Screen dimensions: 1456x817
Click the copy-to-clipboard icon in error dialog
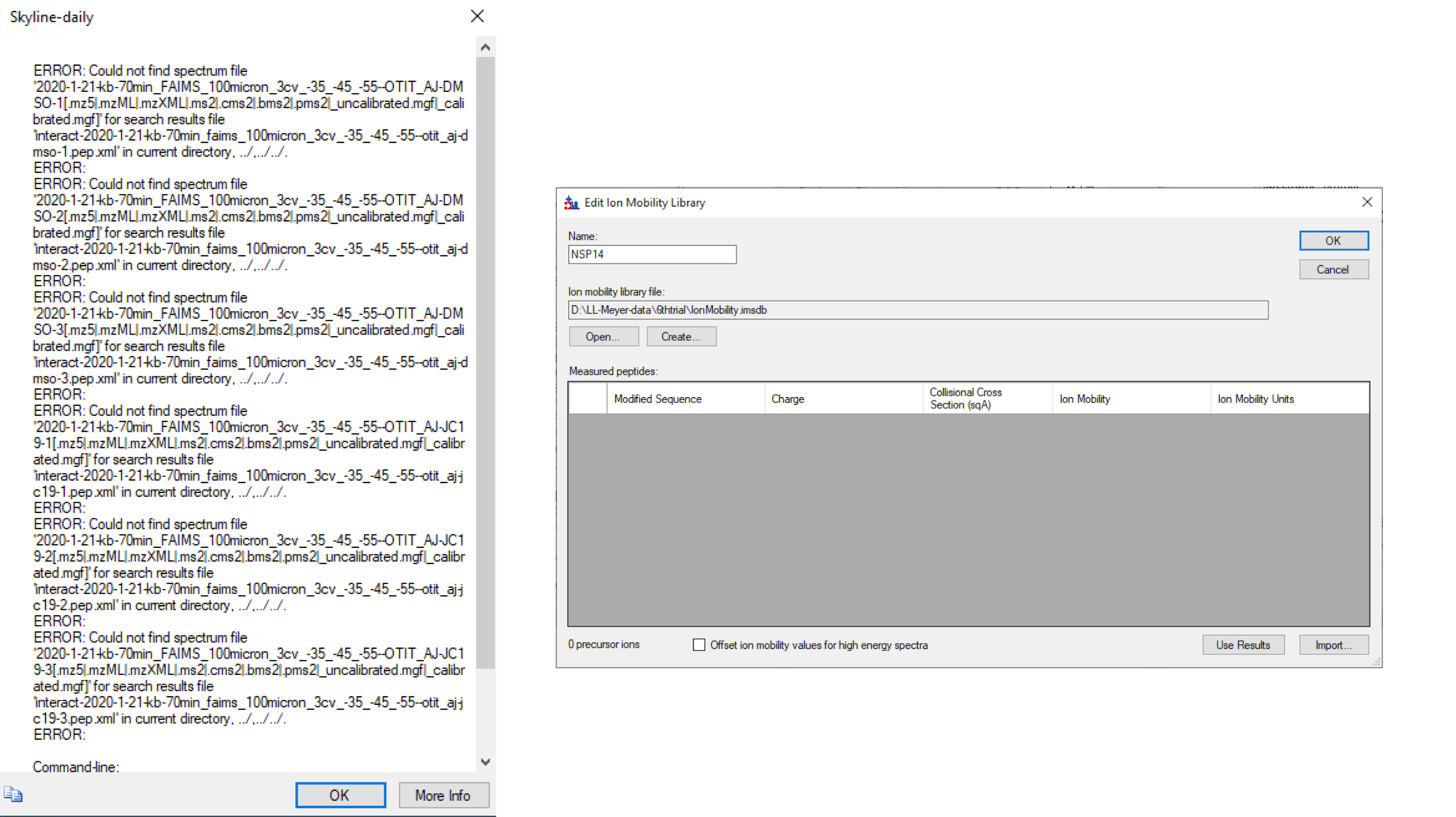pos(13,794)
